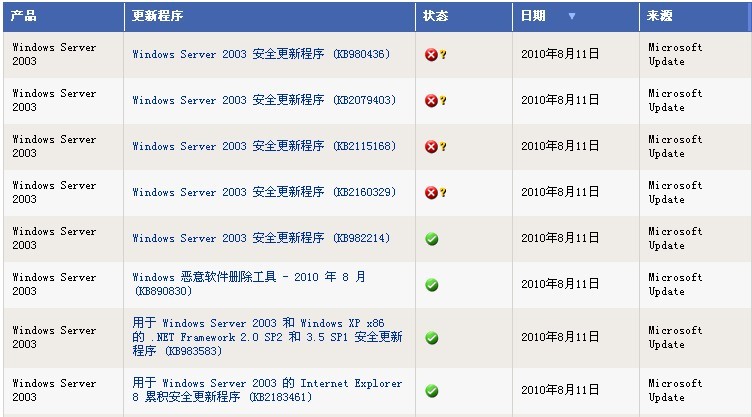Click Microsoft Update source in the KB2160329 row
This screenshot has width=752, height=417.
point(675,192)
